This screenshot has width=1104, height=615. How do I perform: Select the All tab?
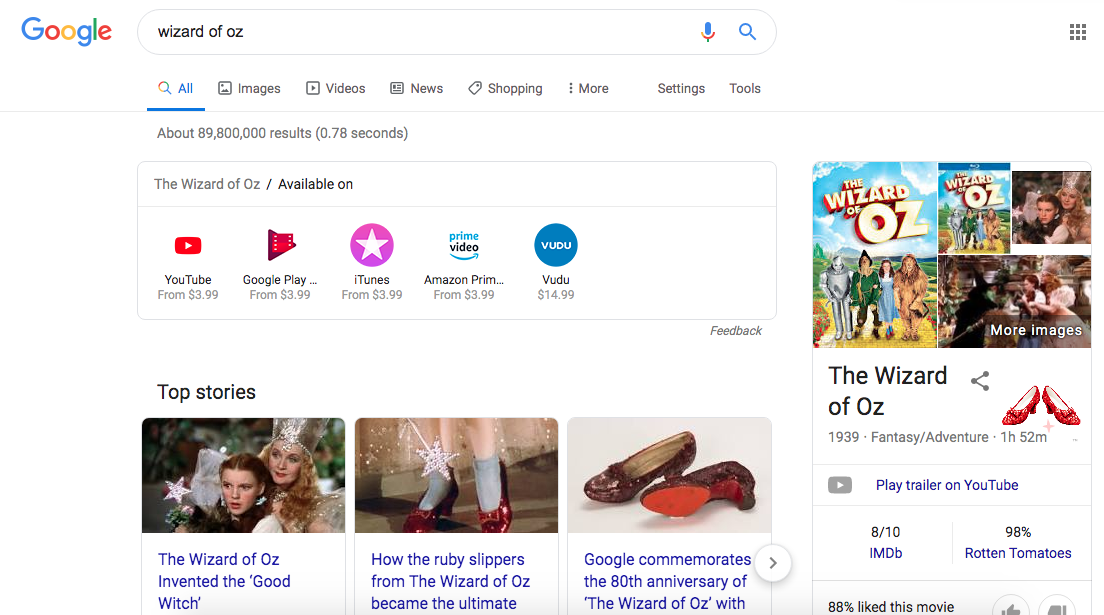click(175, 89)
